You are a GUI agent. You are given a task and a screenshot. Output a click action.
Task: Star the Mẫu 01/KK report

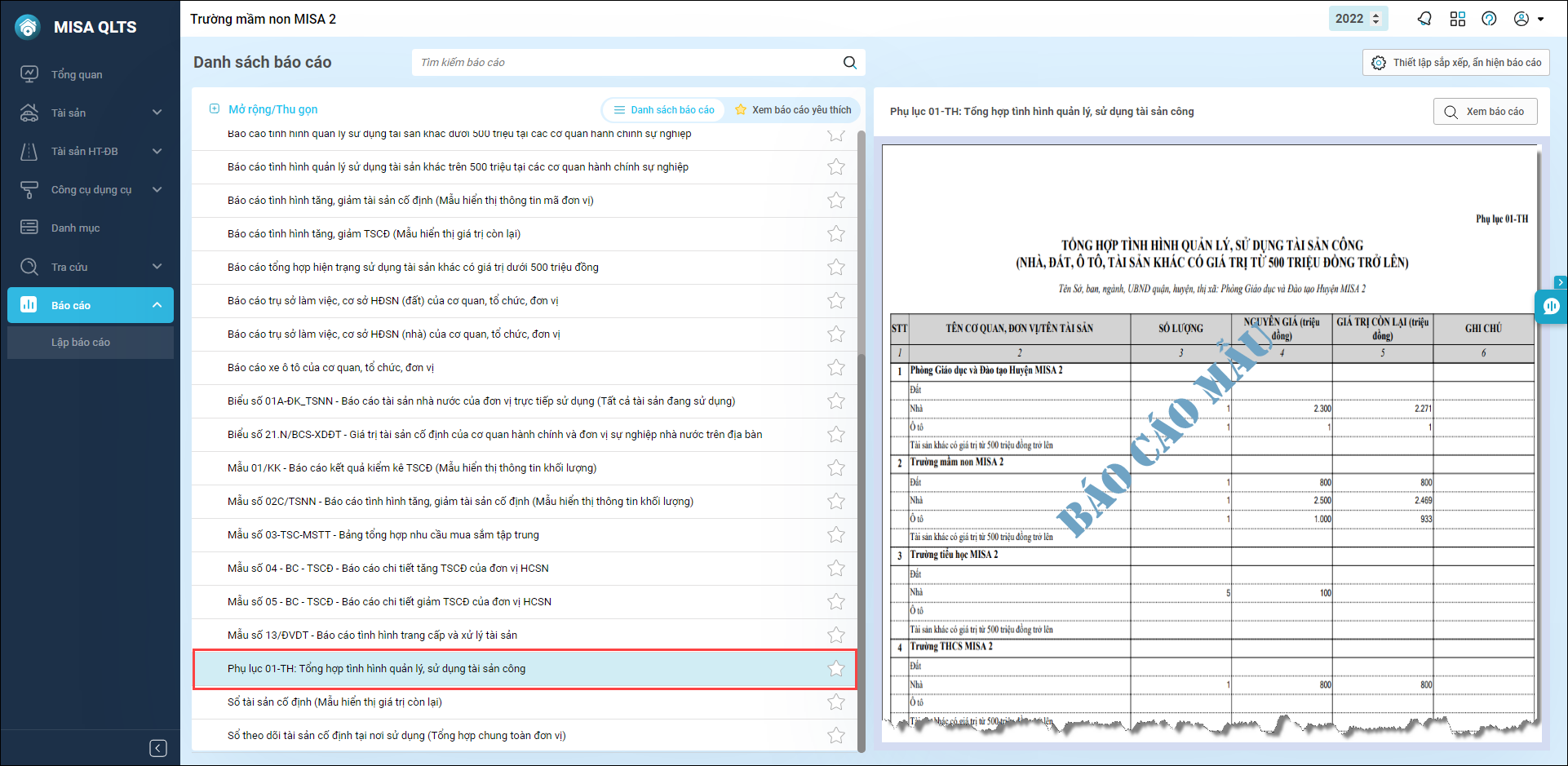coord(836,468)
